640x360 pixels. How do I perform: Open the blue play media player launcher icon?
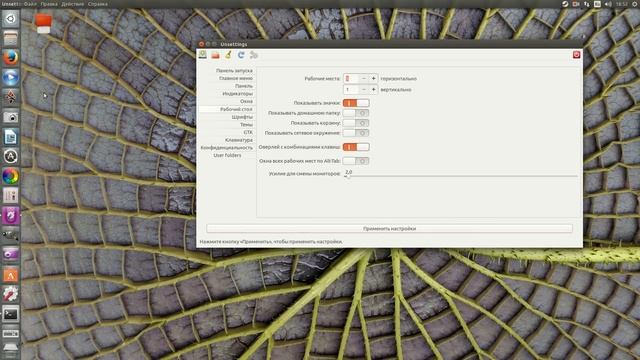click(x=11, y=77)
